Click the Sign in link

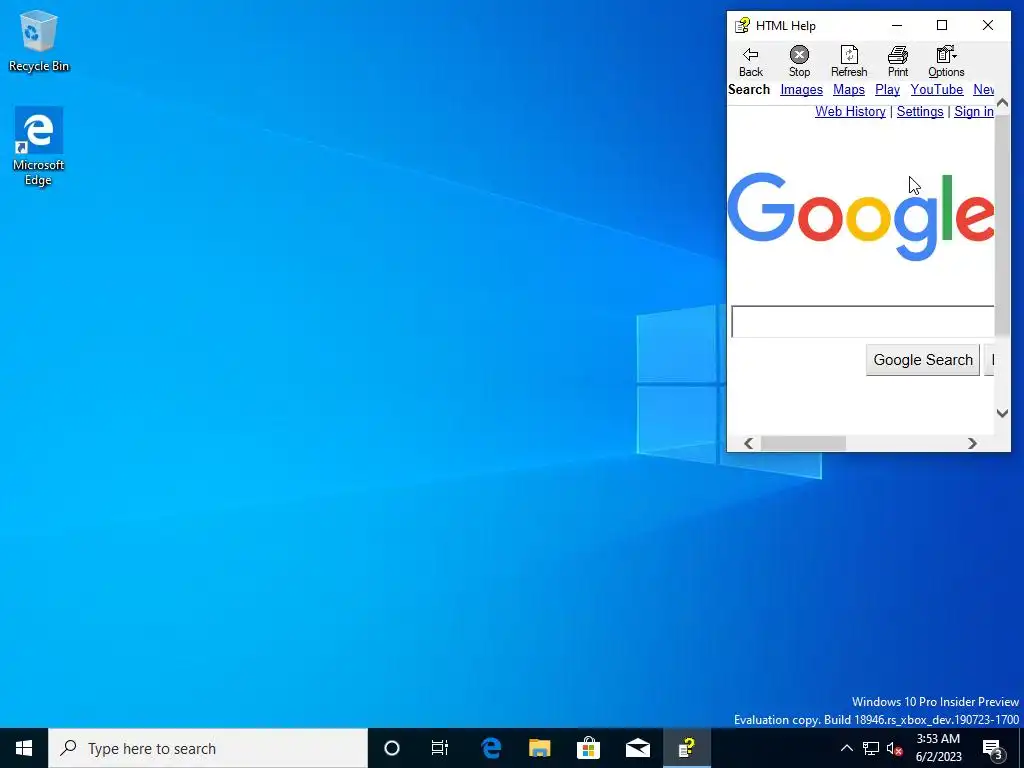(974, 112)
